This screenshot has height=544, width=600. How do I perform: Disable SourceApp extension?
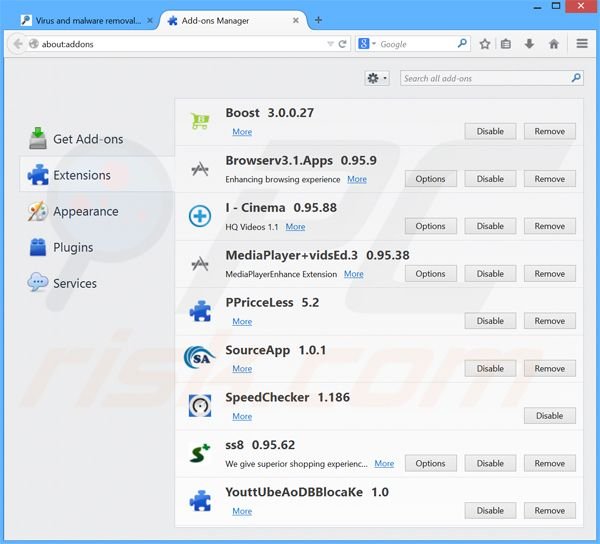tap(490, 368)
